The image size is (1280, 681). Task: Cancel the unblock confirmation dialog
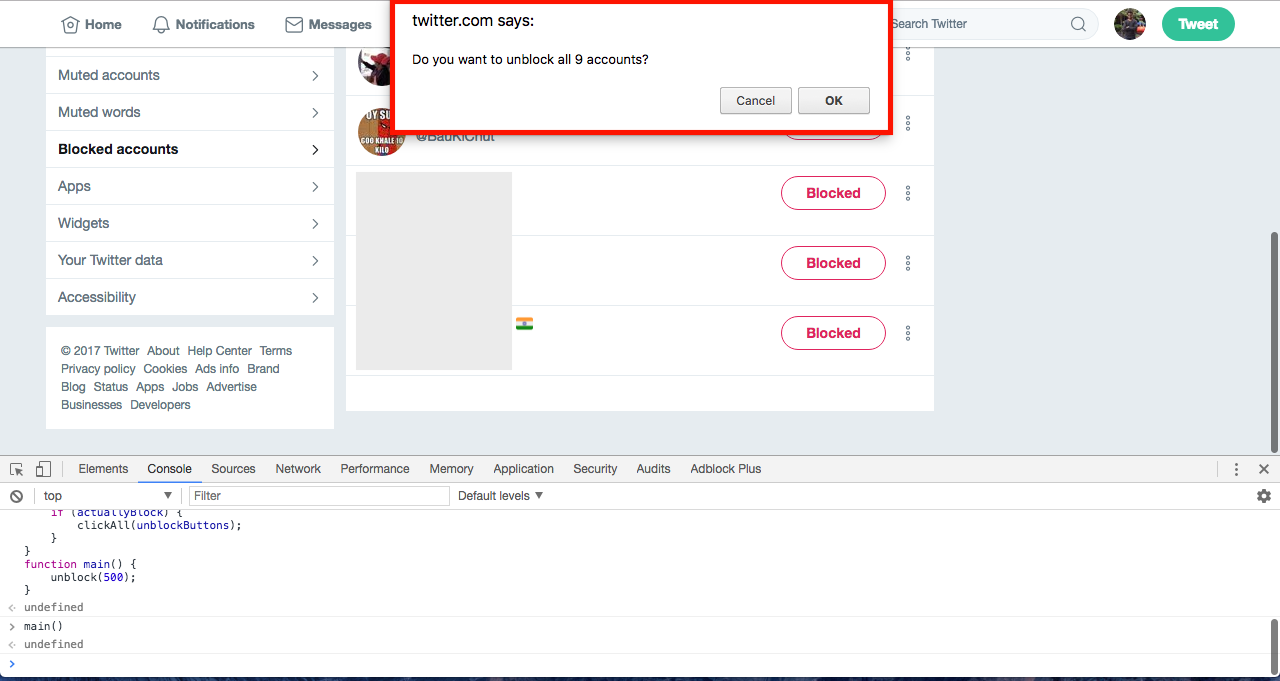tap(756, 100)
